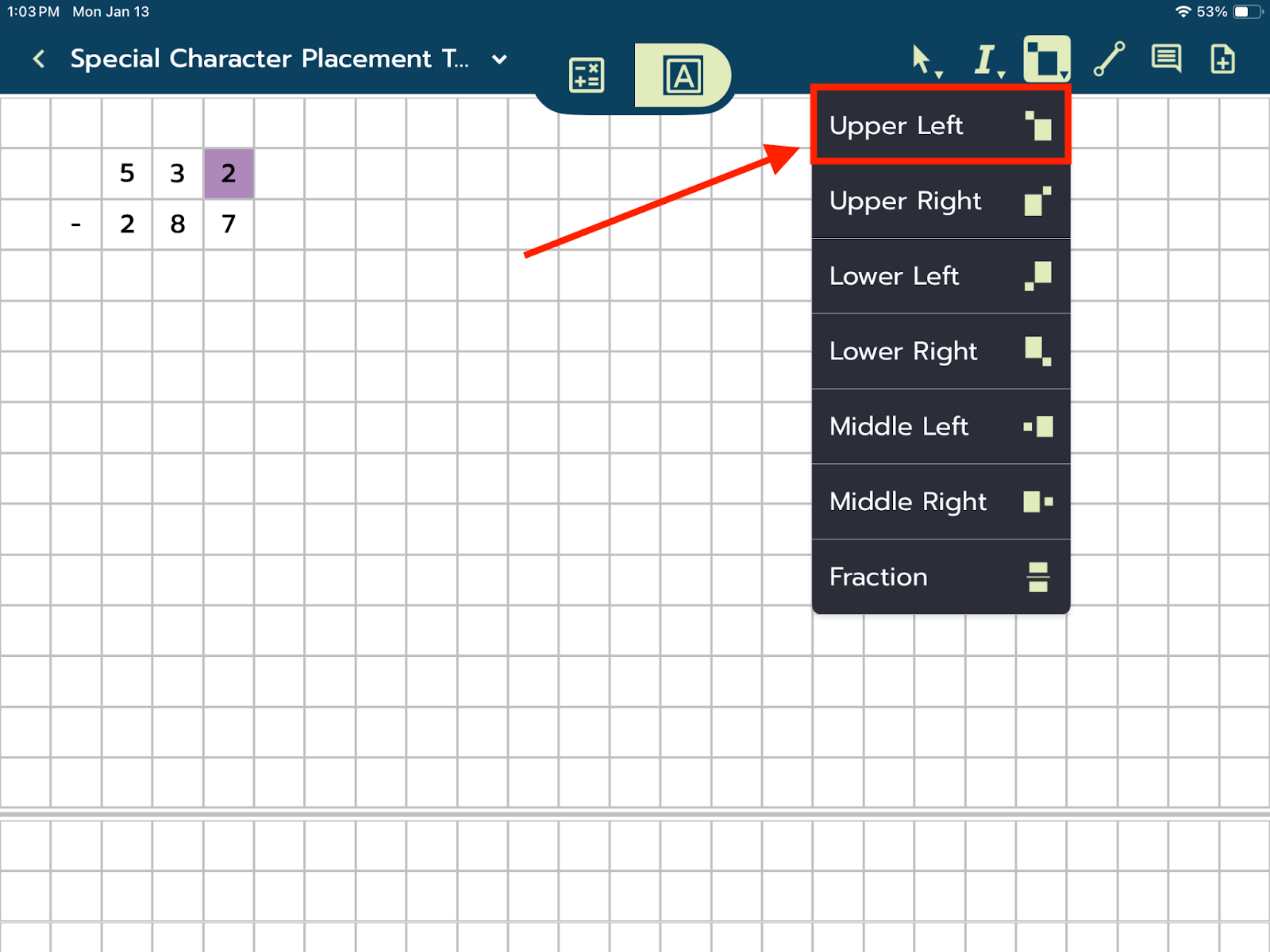This screenshot has height=952, width=1270.
Task: Choose Upper Right placement option
Action: pyautogui.click(x=941, y=201)
